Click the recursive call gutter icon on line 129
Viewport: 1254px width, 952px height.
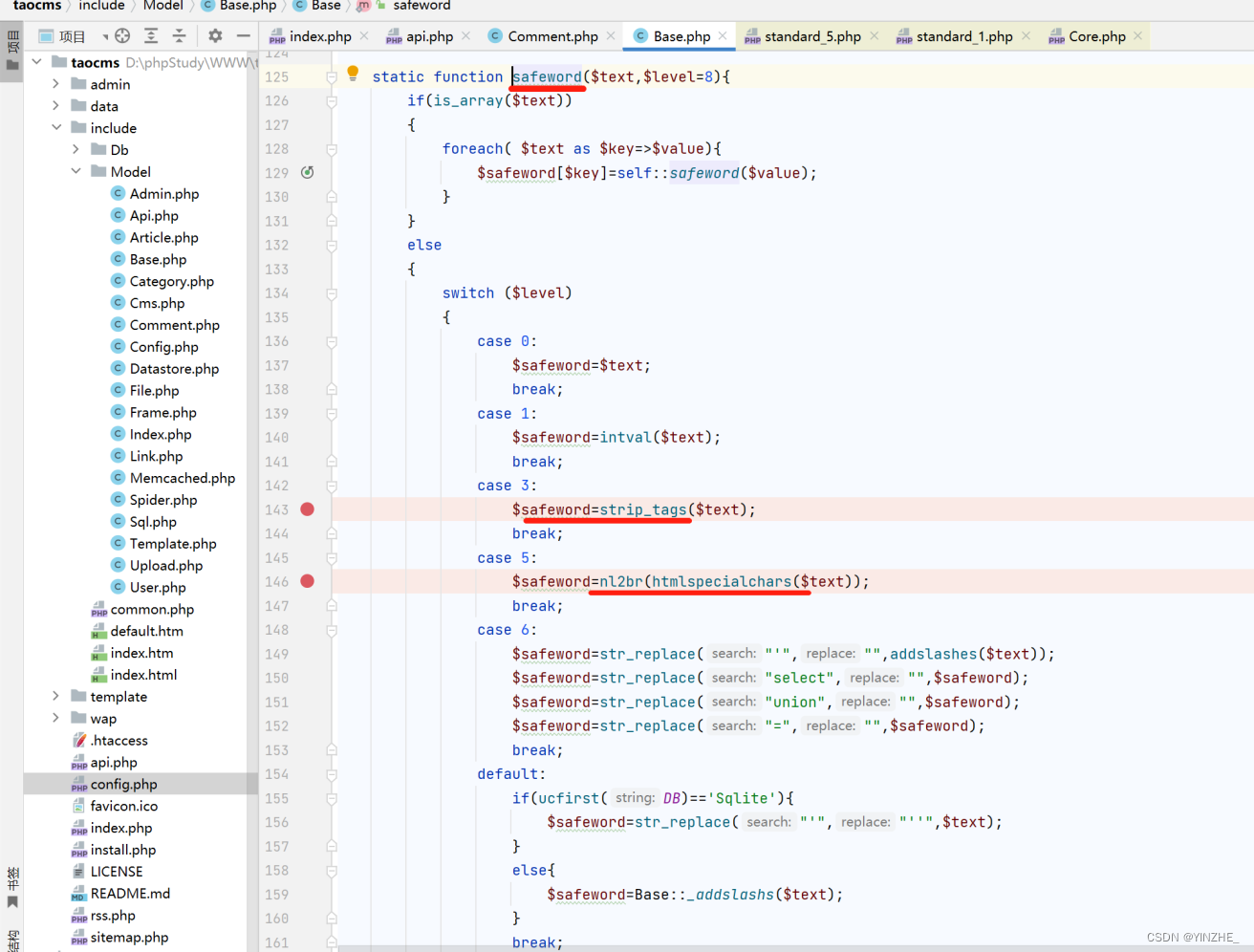307,172
